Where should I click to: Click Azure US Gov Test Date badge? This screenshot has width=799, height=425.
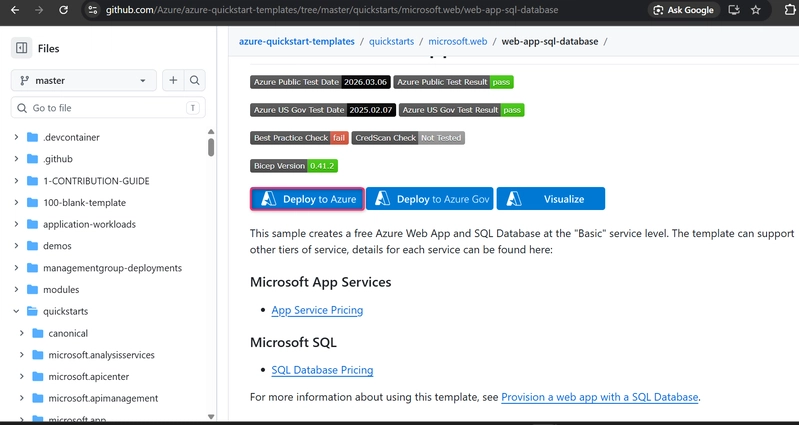323,110
